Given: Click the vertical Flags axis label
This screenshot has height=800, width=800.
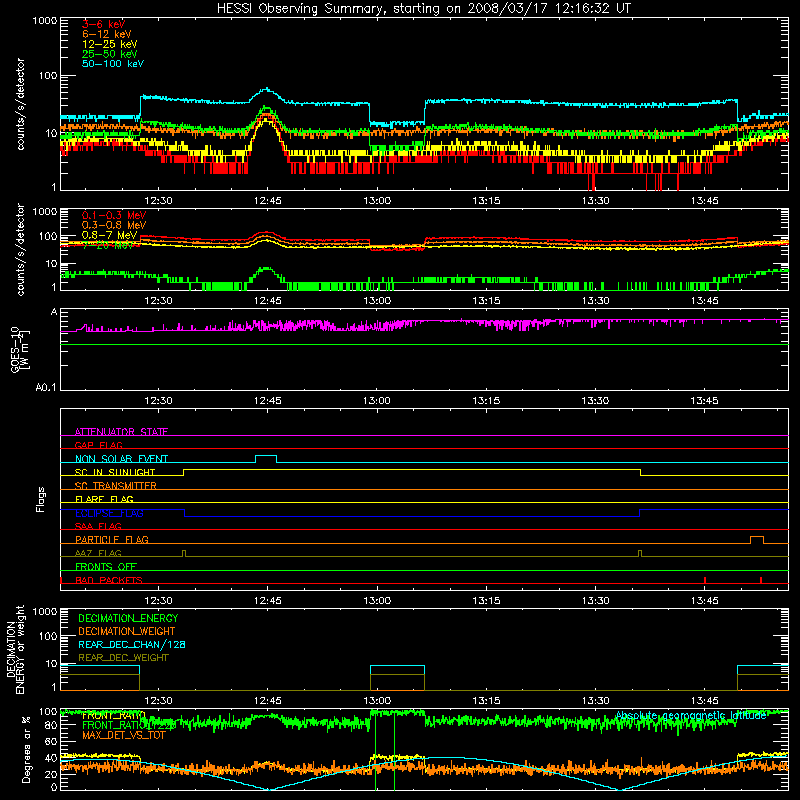Looking at the screenshot, I should click(x=41, y=499).
